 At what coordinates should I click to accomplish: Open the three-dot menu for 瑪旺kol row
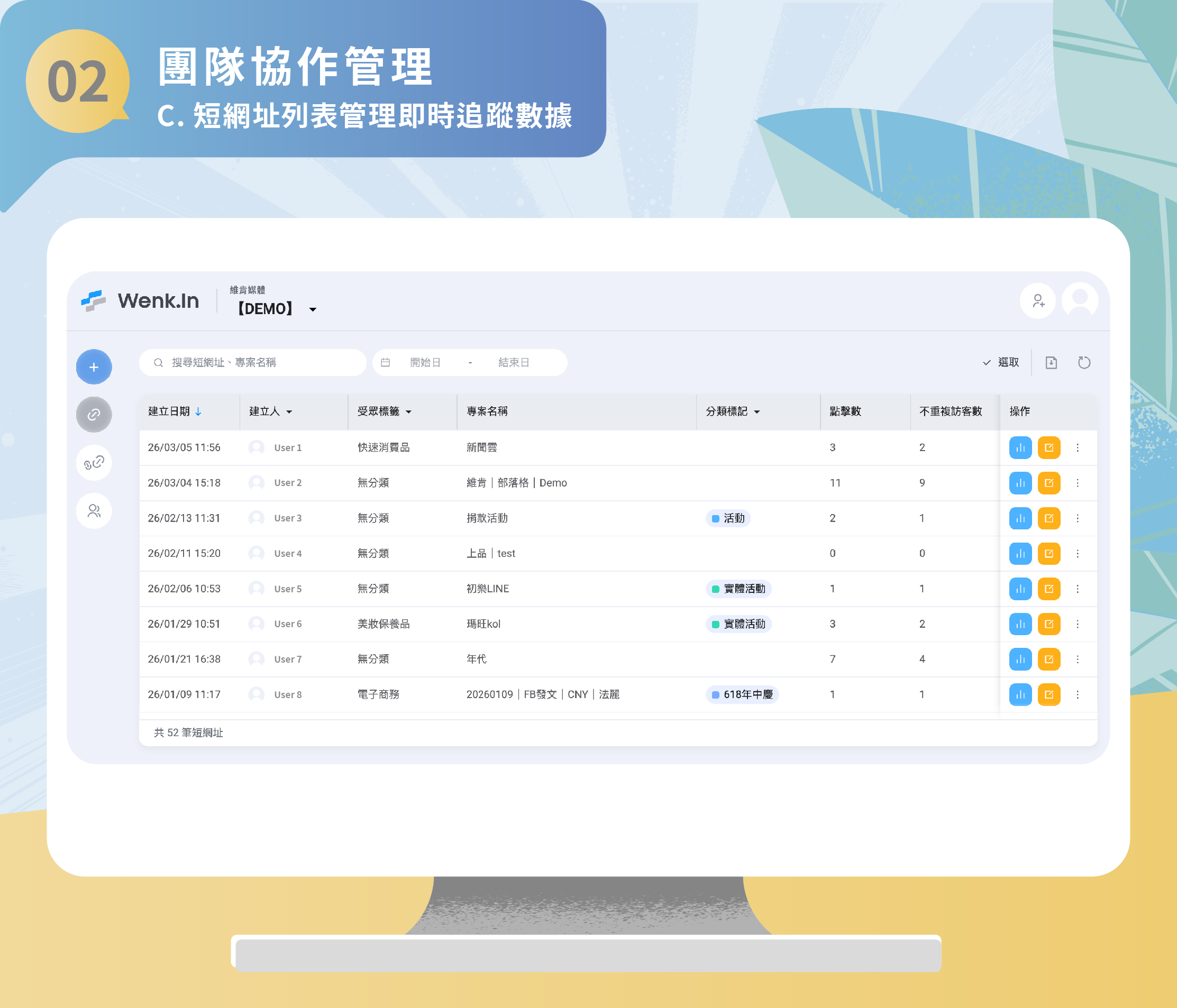1078,624
